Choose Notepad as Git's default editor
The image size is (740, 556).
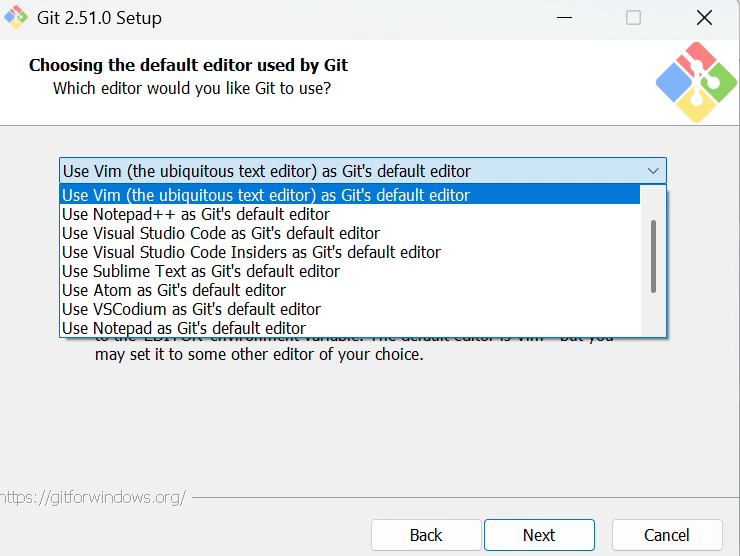click(183, 328)
